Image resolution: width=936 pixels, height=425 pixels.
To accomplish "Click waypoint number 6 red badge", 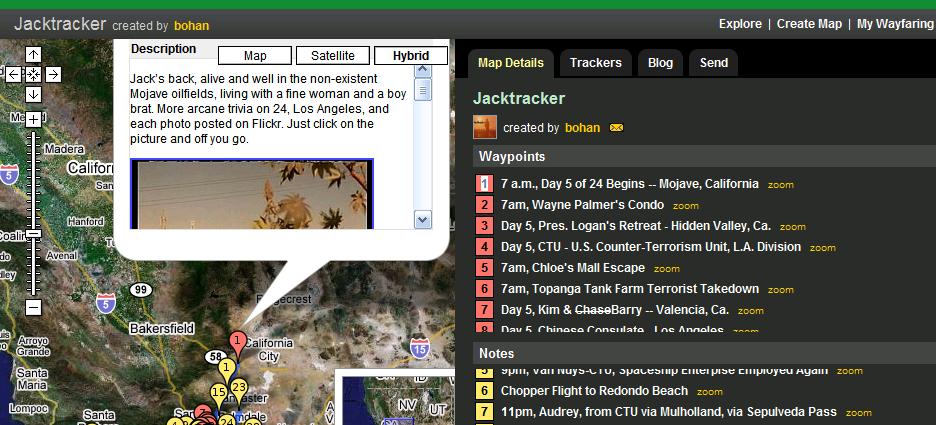I will 485,289.
